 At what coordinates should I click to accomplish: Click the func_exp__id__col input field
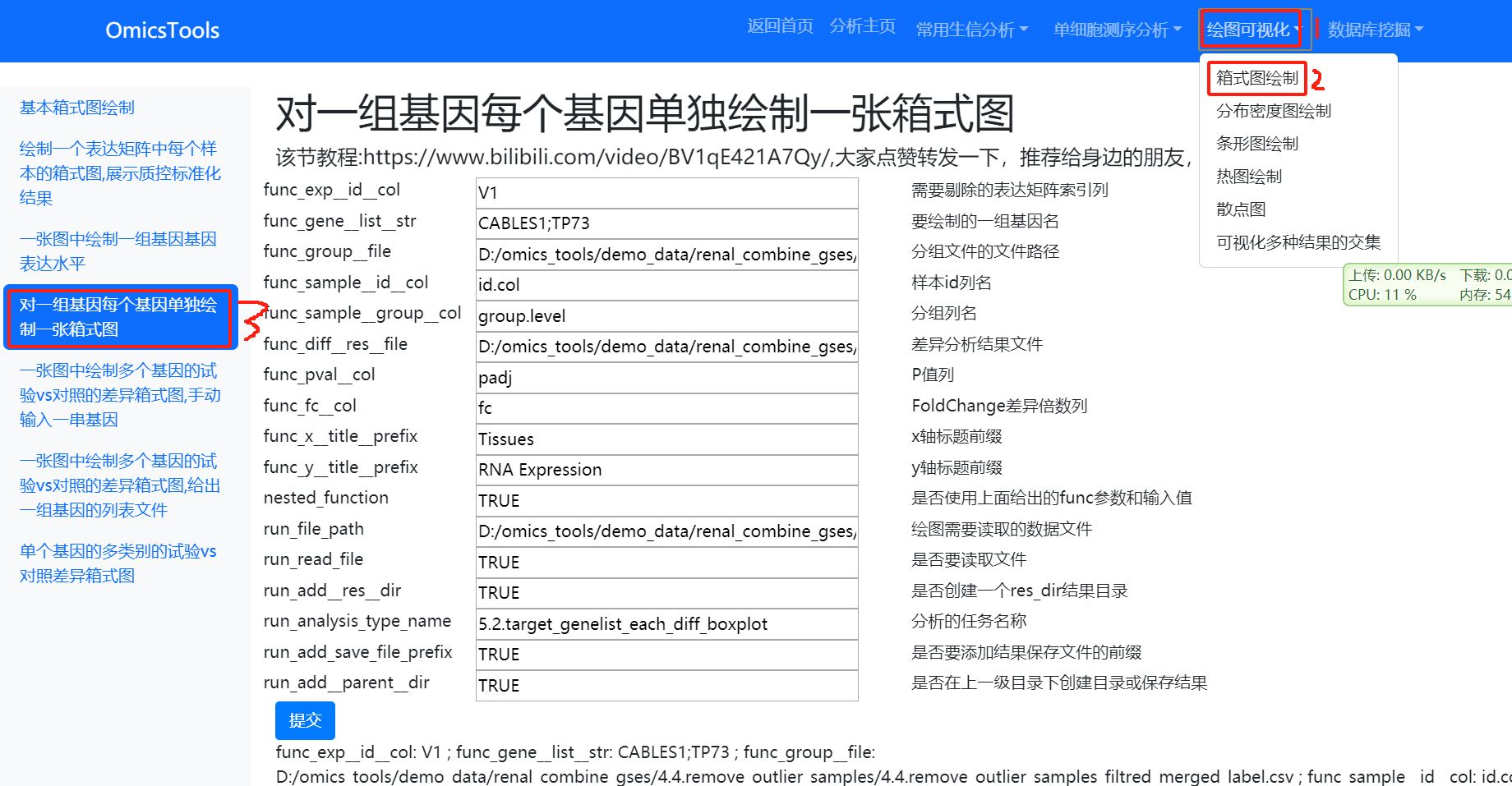tap(666, 193)
